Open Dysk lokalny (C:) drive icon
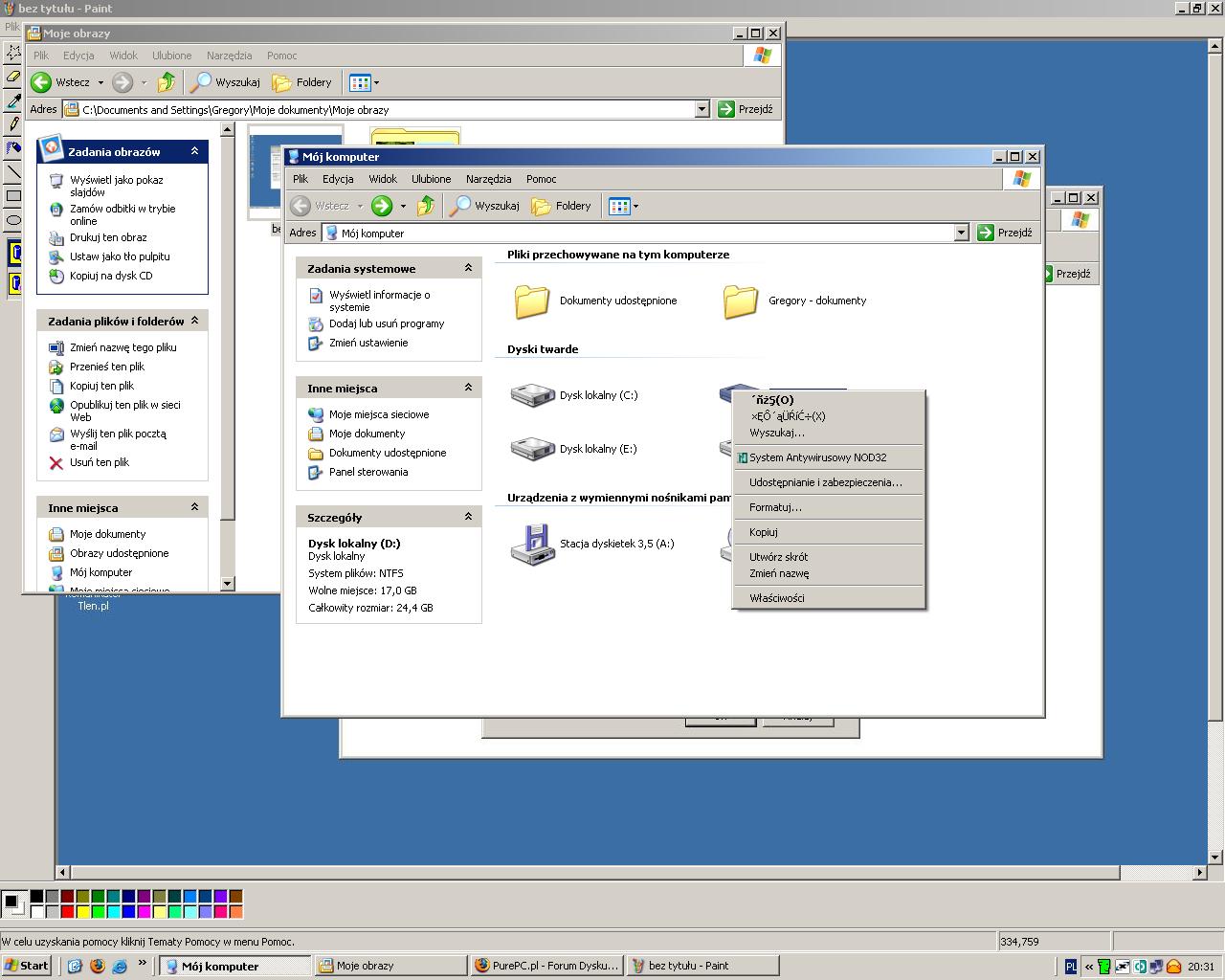 (533, 395)
